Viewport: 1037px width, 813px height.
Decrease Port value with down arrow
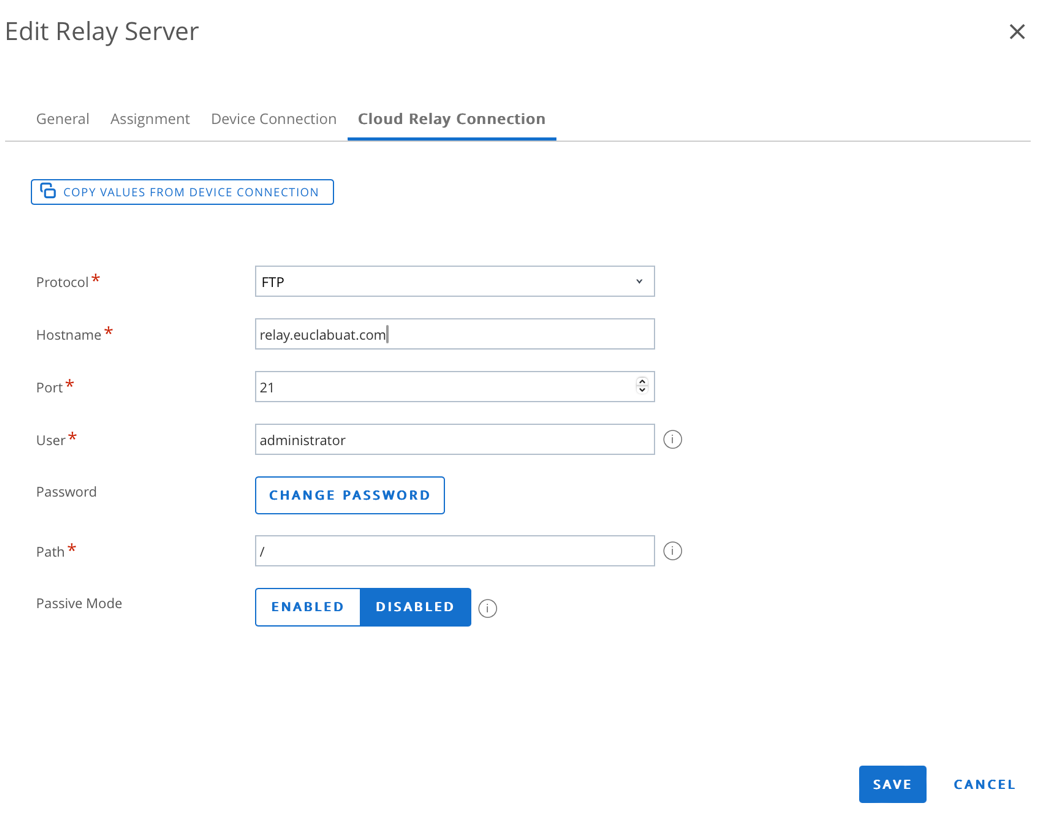[x=642, y=391]
